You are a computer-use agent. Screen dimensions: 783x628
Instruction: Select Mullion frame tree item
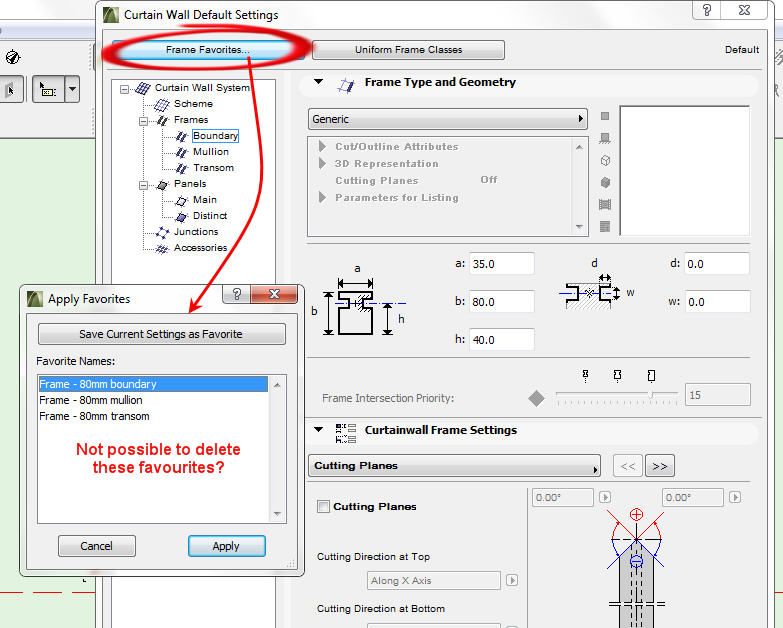pyautogui.click(x=211, y=152)
